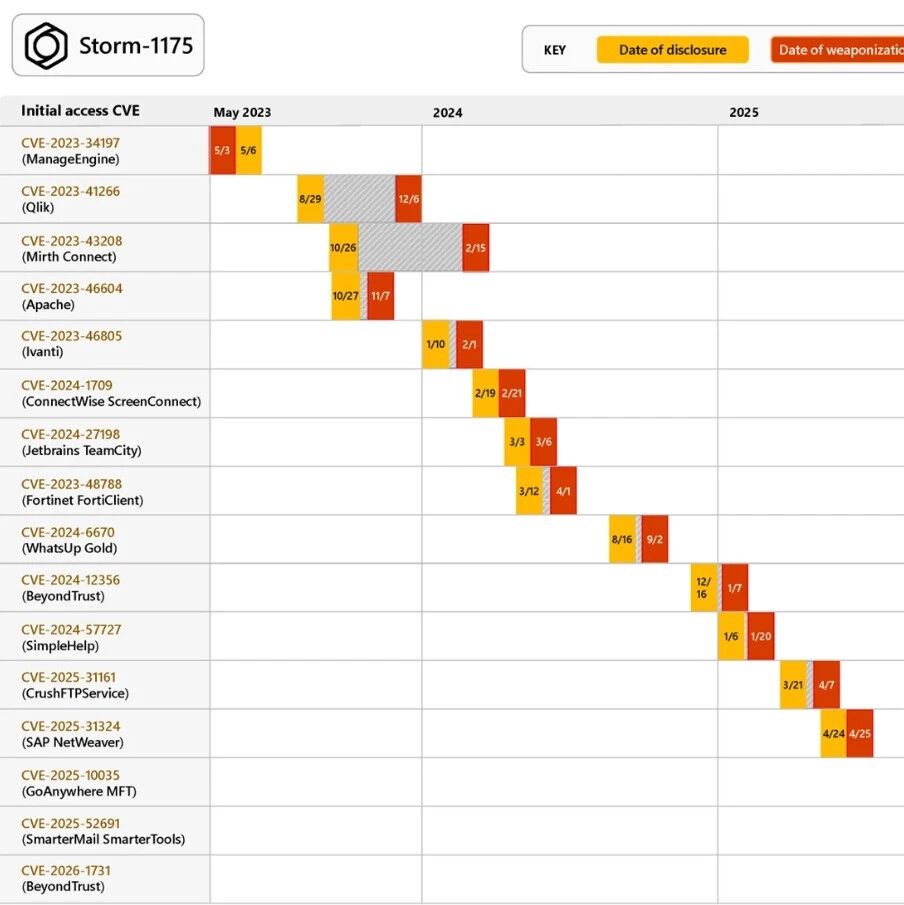Image resolution: width=904 pixels, height=905 pixels.
Task: Click the Initial access CVE column header
Action: tap(80, 111)
